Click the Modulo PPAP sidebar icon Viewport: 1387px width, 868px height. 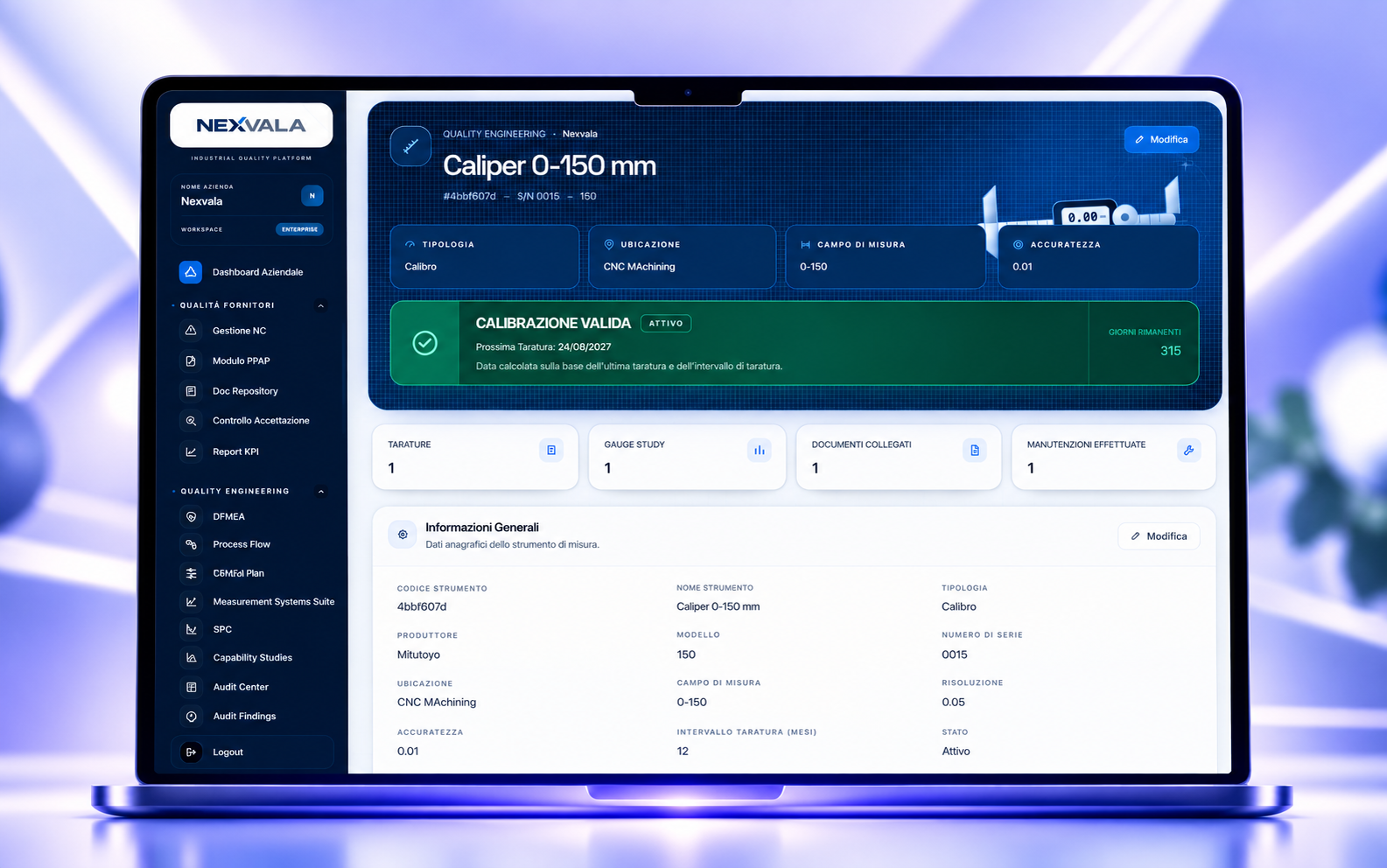191,360
